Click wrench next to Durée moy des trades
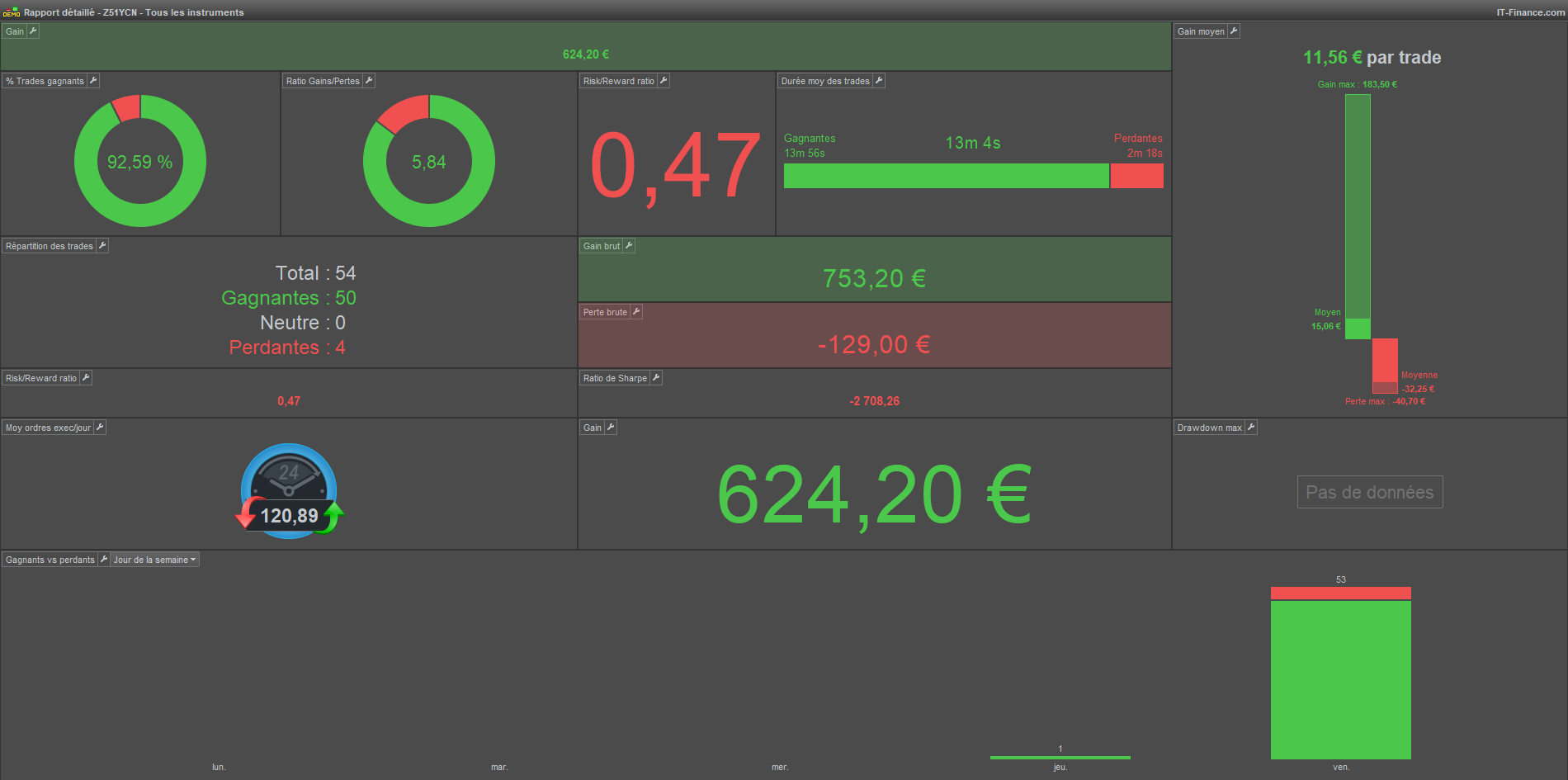The width and height of the screenshot is (1568, 780). 879,81
